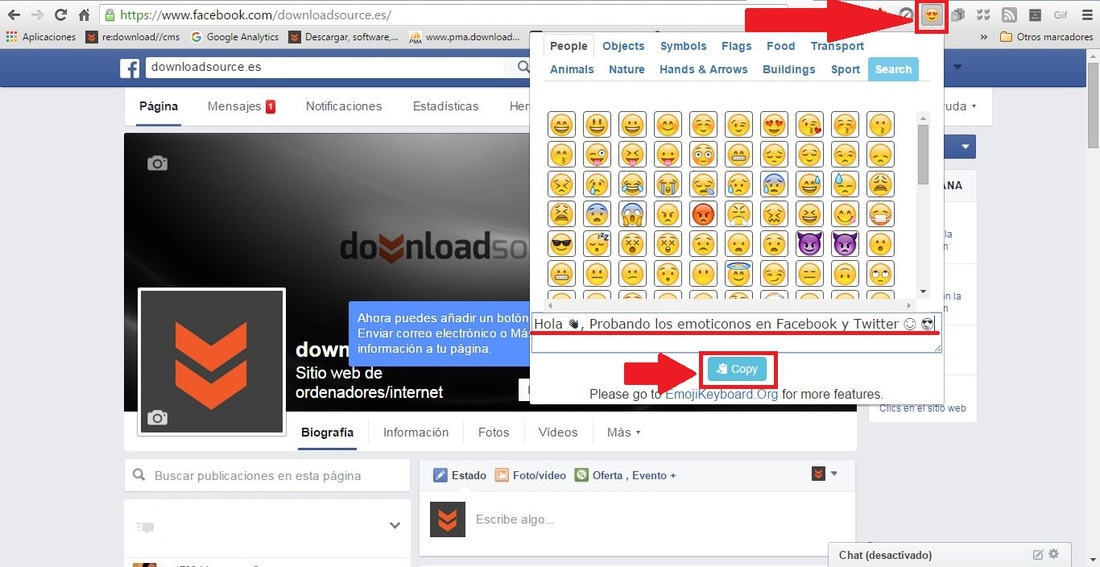Viewport: 1100px width, 567px height.
Task: Open the Más dropdown on page tabs
Action: (624, 432)
